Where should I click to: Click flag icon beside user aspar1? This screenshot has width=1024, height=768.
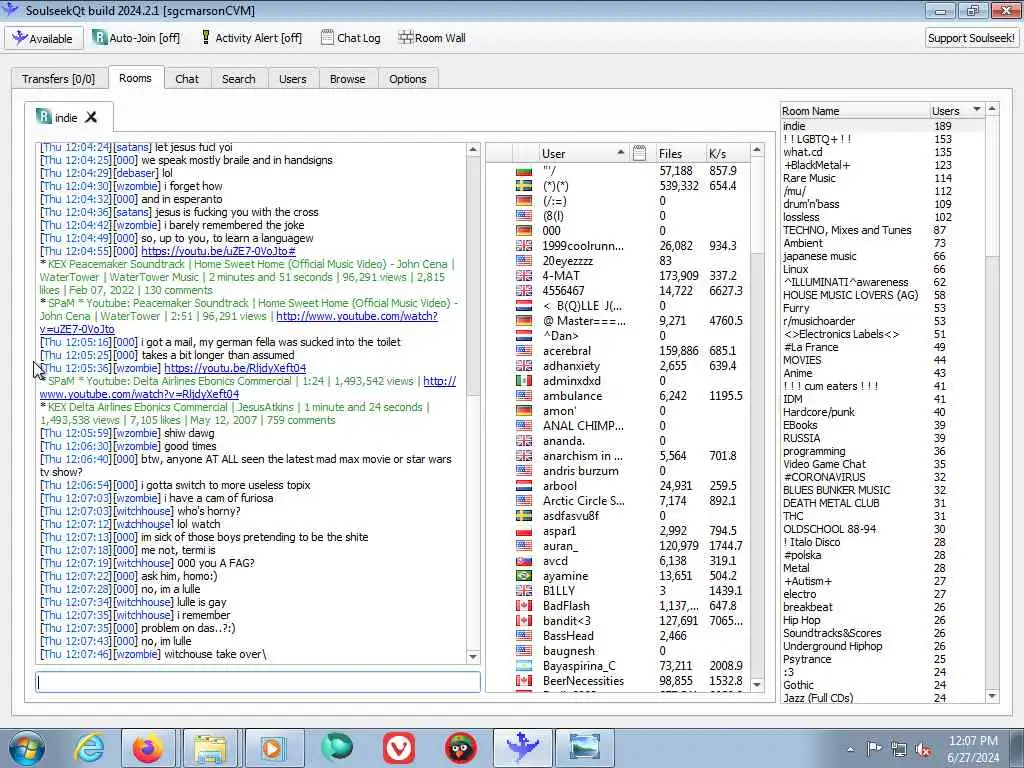(x=524, y=530)
